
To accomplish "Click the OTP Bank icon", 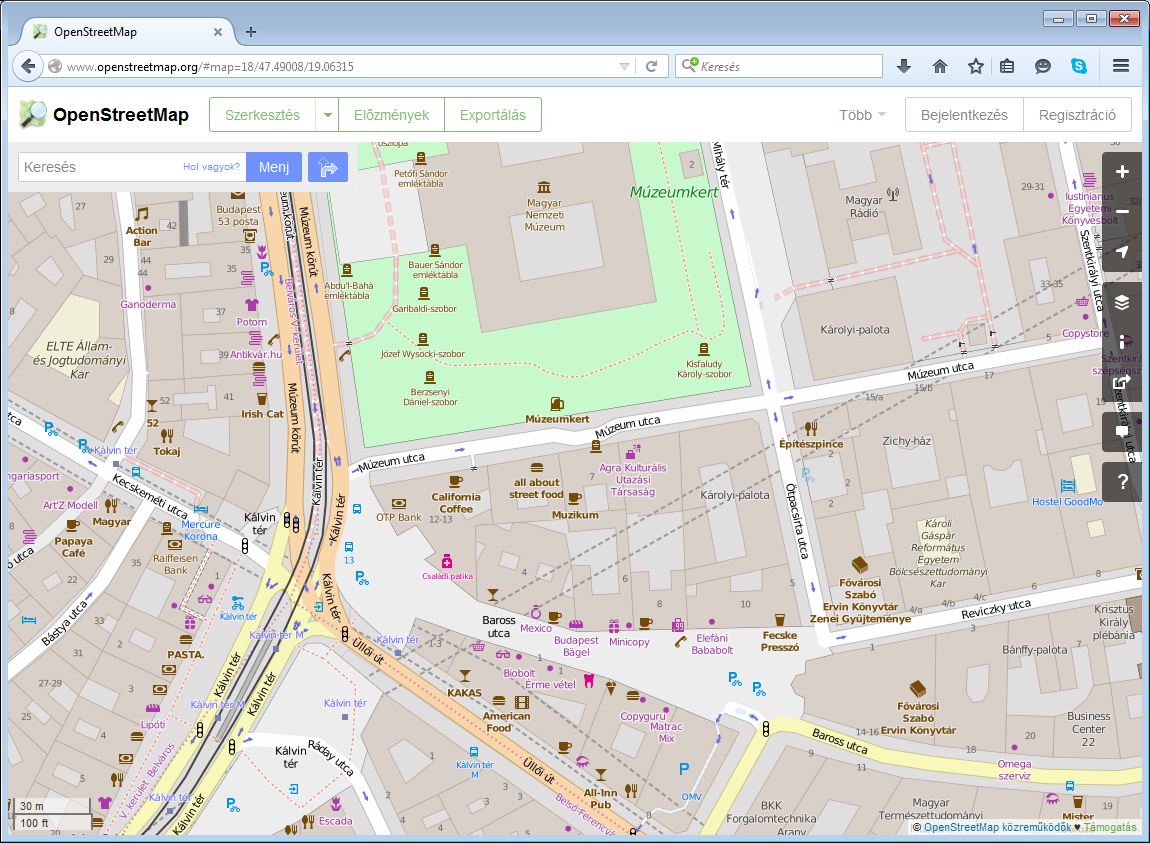I will [x=399, y=503].
